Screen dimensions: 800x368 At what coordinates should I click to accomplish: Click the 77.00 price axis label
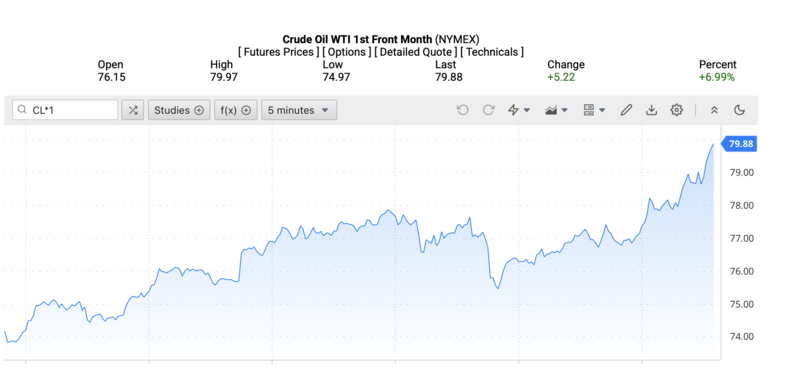point(741,238)
